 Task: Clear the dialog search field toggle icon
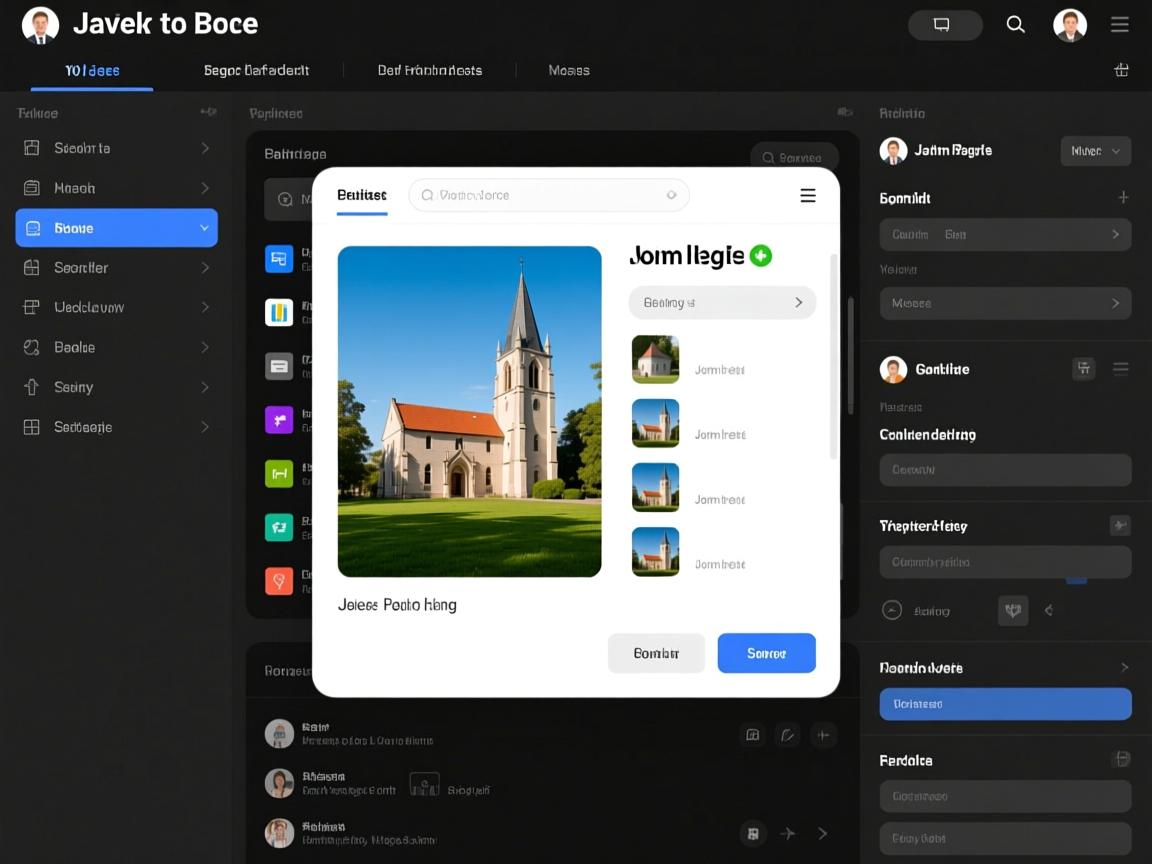[x=671, y=196]
